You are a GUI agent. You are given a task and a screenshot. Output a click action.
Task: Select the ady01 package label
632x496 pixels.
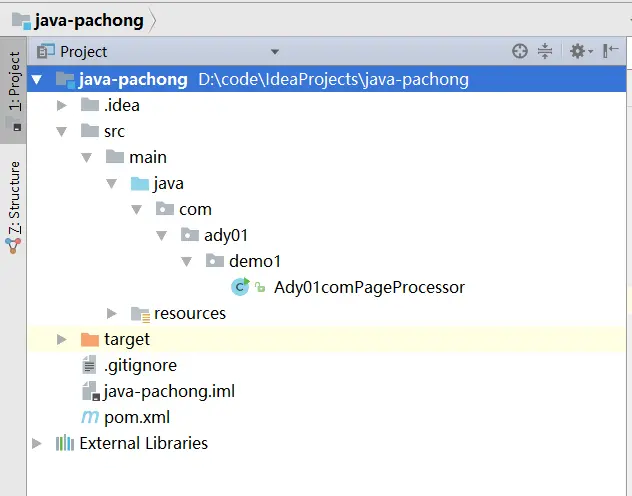coord(226,235)
